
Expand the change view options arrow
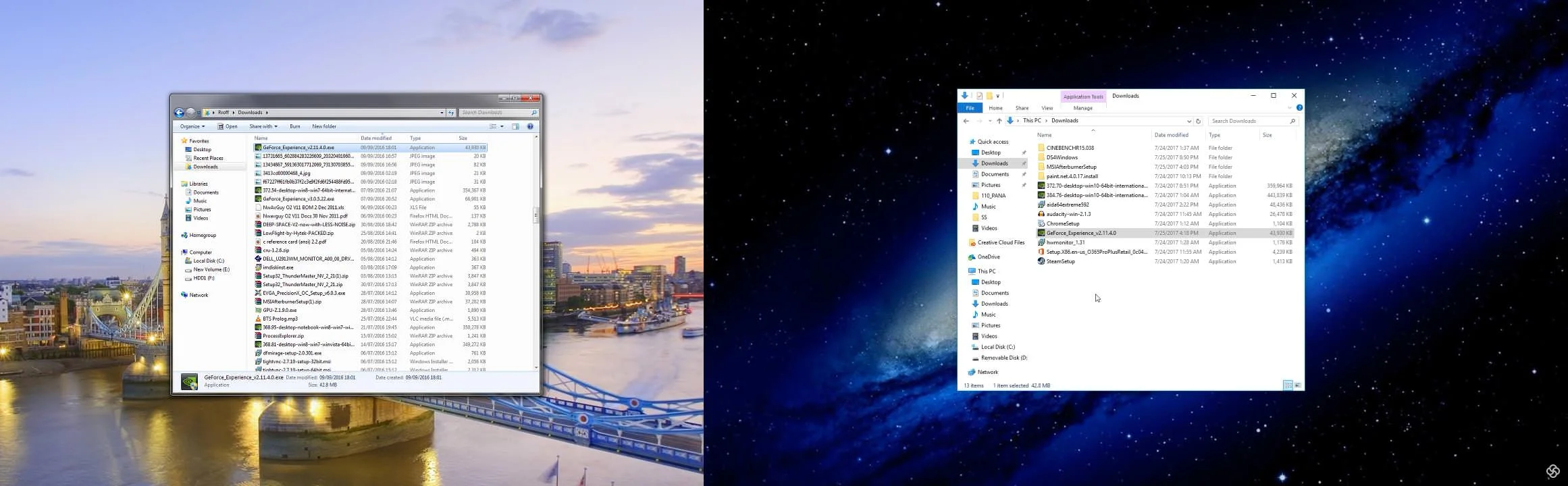click(x=502, y=126)
